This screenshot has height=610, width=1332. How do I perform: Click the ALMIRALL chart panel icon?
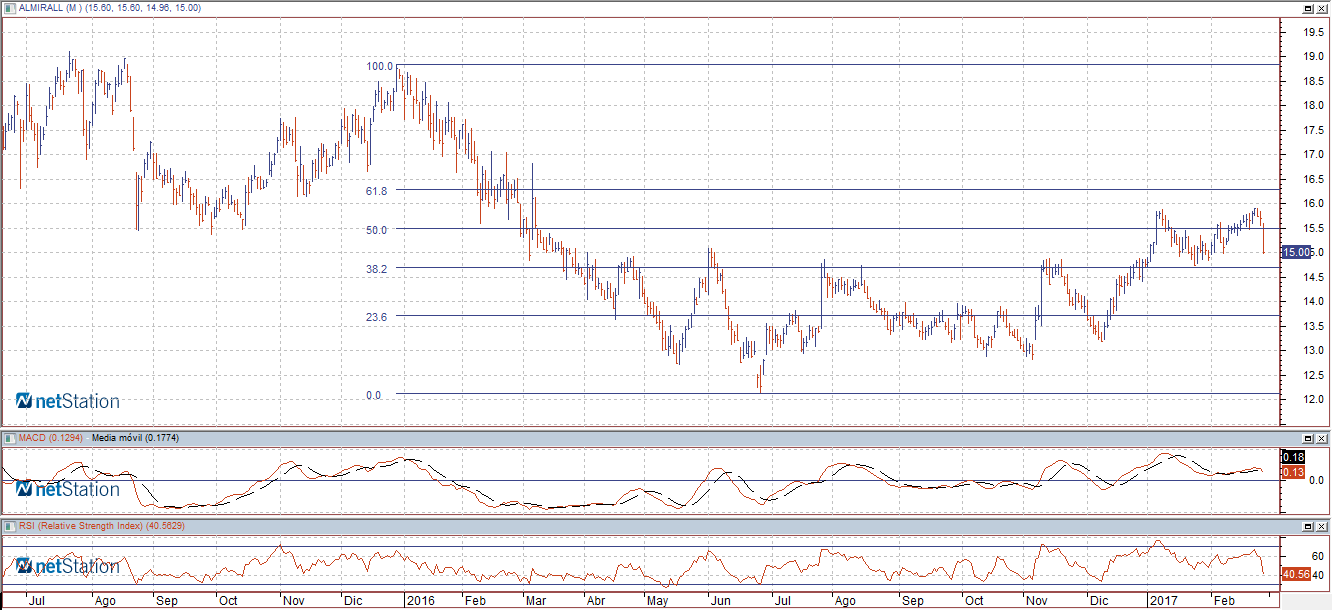pos(10,8)
